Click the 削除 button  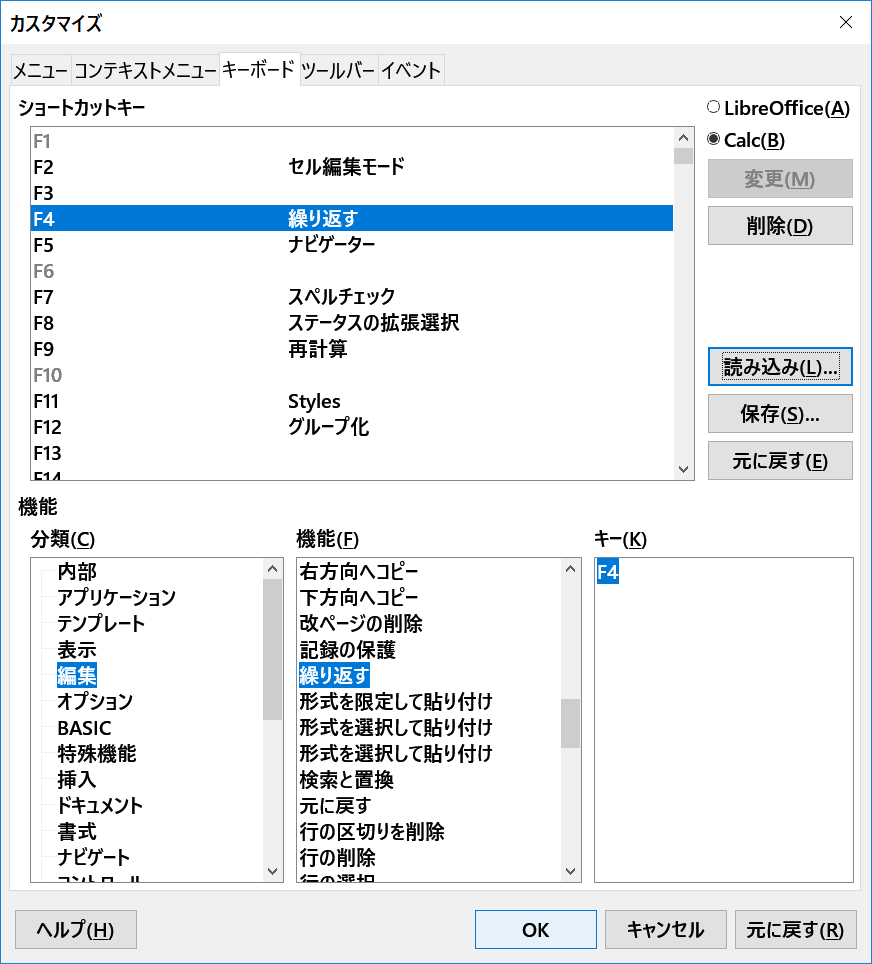(779, 226)
